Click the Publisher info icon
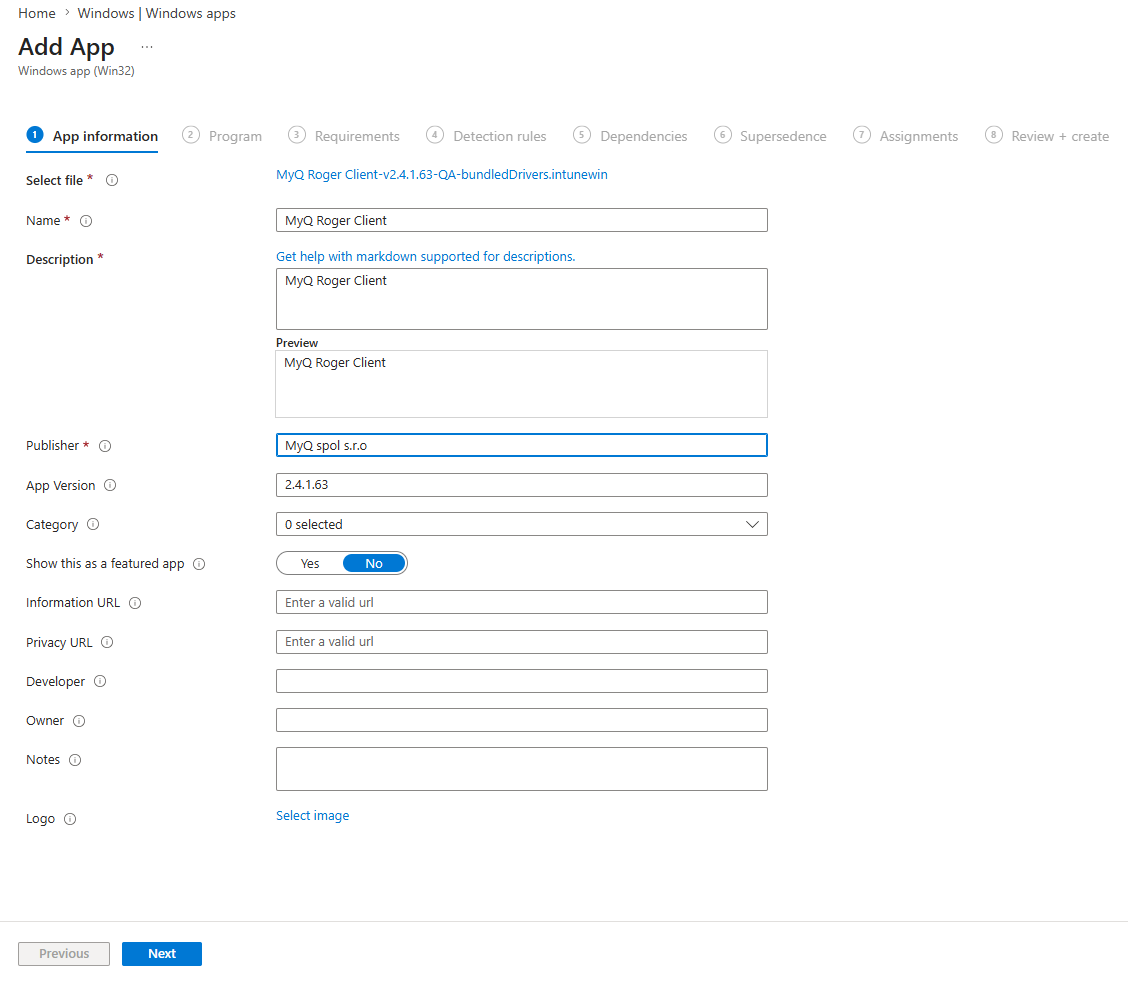Screen dimensions: 1128x985 pos(105,446)
